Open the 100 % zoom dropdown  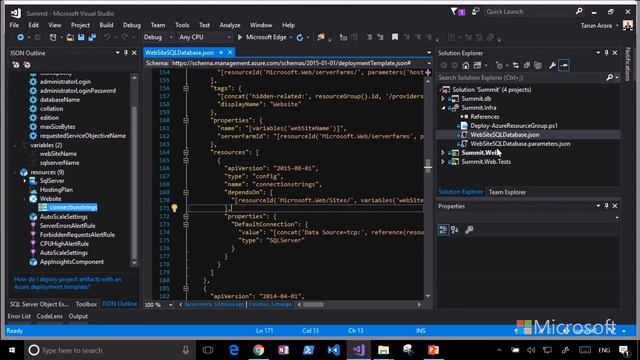[x=171, y=305]
